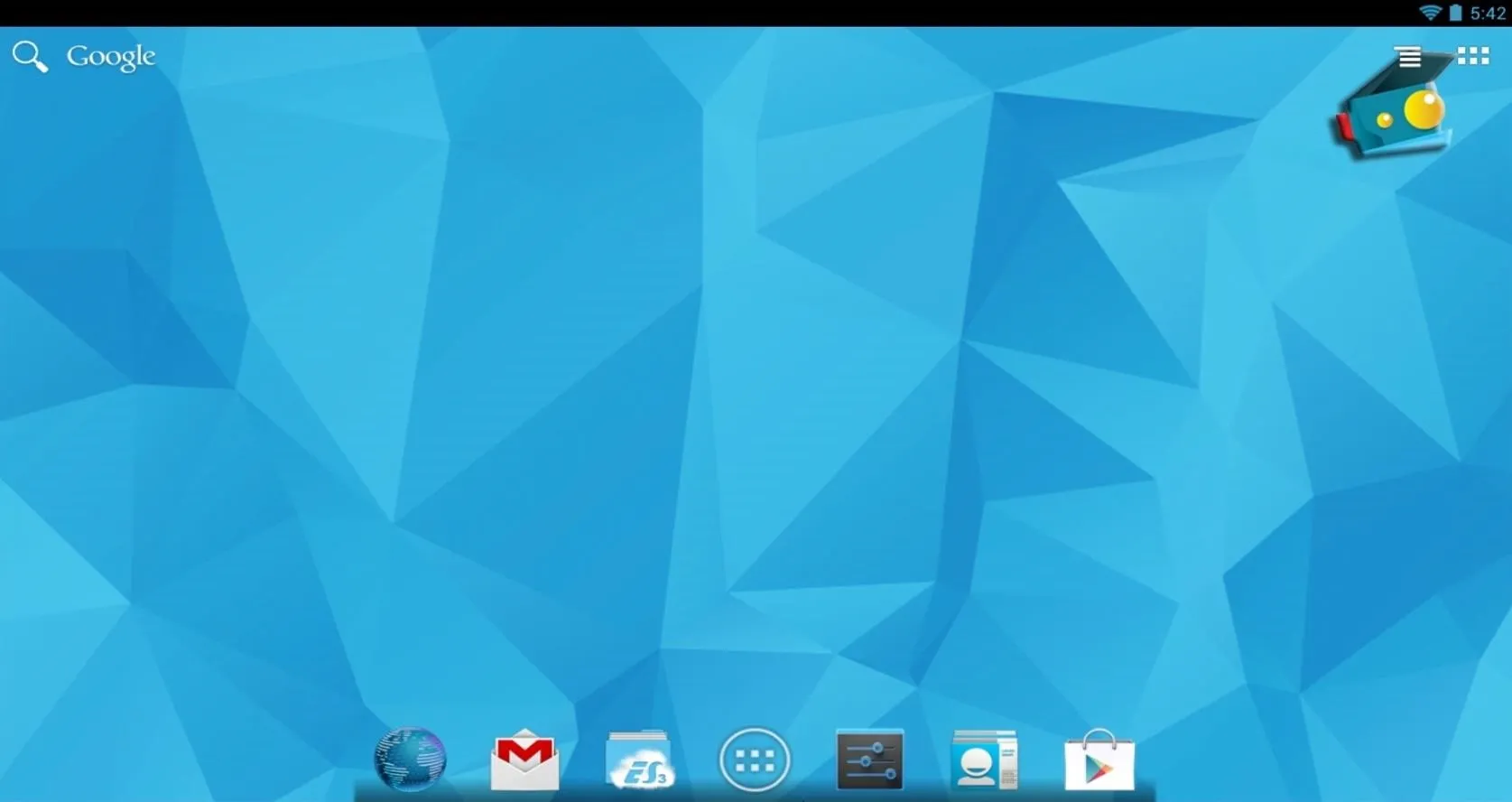Open the six-square grid icon at top
This screenshot has width=1512, height=802.
click(1473, 56)
